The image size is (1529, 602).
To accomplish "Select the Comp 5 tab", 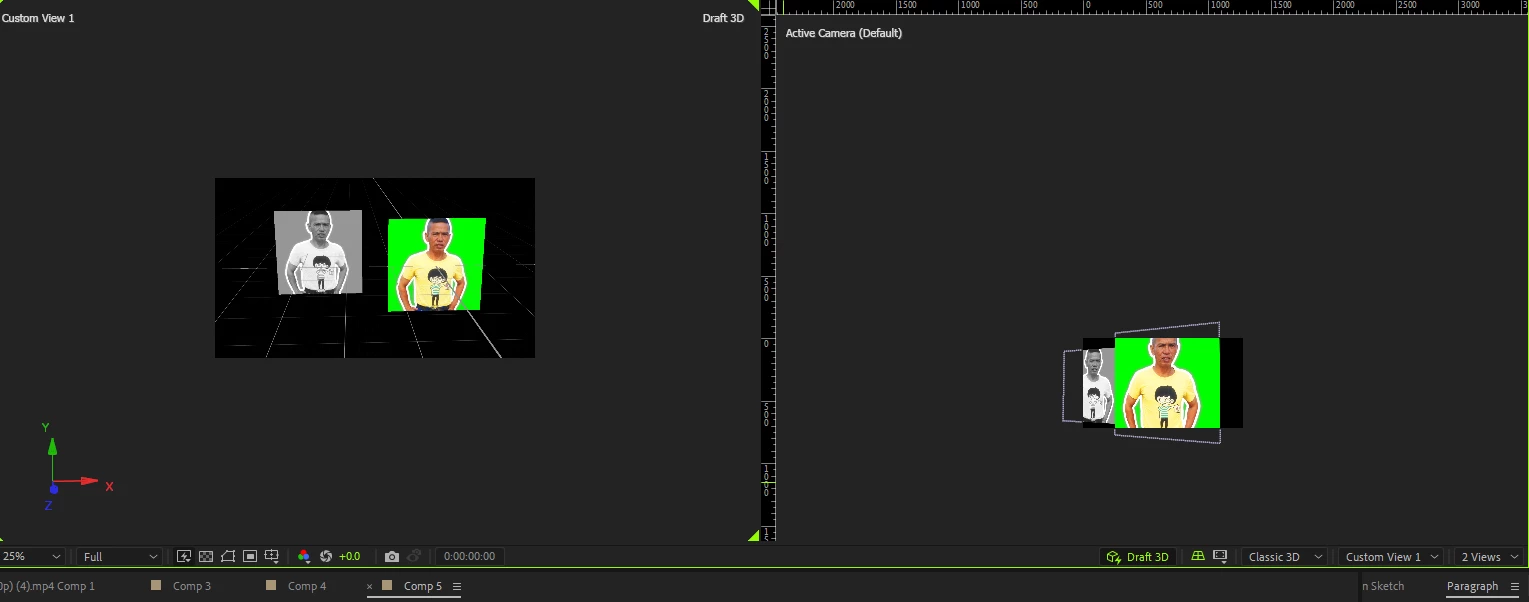I will (423, 586).
